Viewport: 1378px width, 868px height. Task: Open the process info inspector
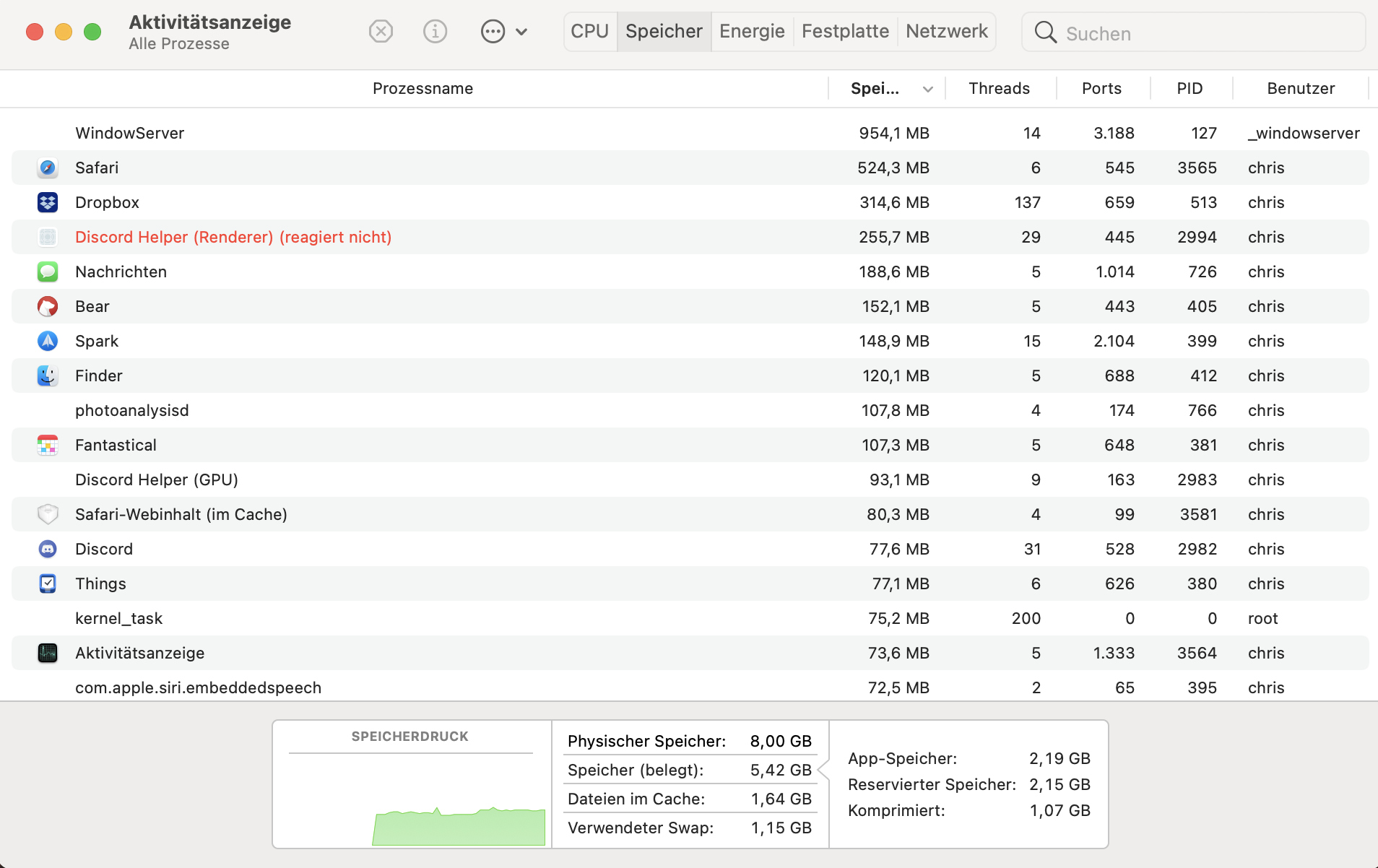tap(435, 31)
